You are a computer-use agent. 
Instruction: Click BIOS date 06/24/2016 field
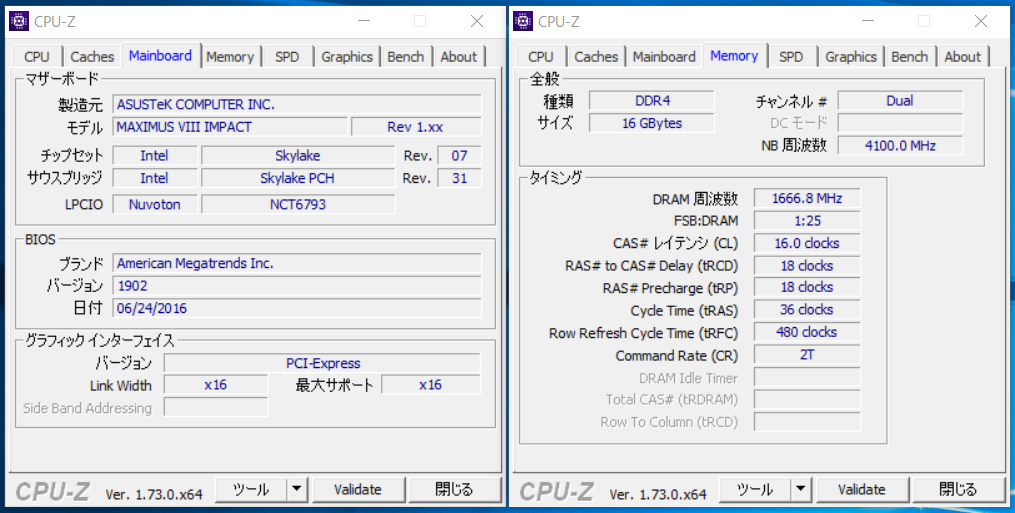[297, 308]
